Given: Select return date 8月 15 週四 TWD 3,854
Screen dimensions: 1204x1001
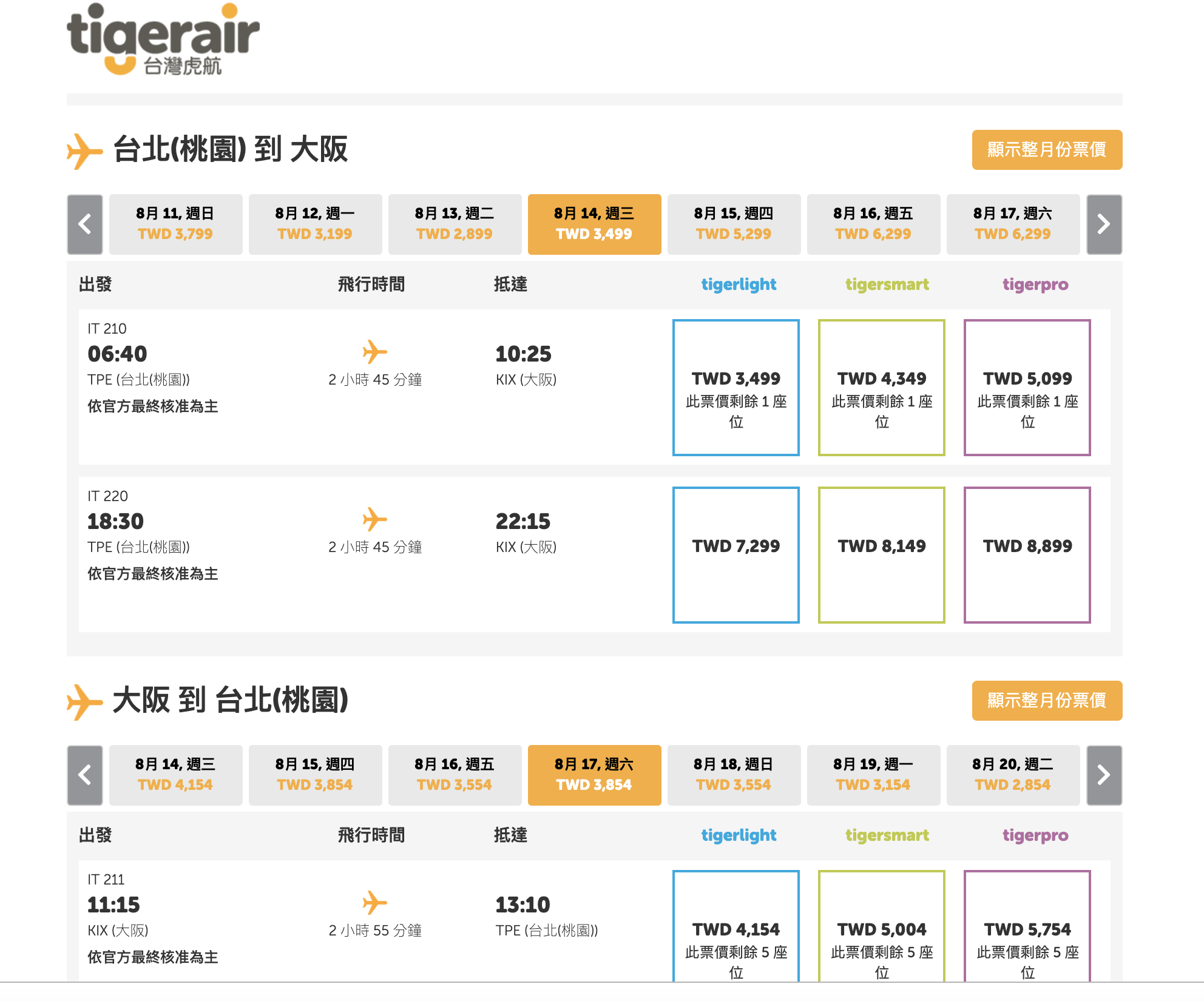Looking at the screenshot, I should pyautogui.click(x=316, y=775).
